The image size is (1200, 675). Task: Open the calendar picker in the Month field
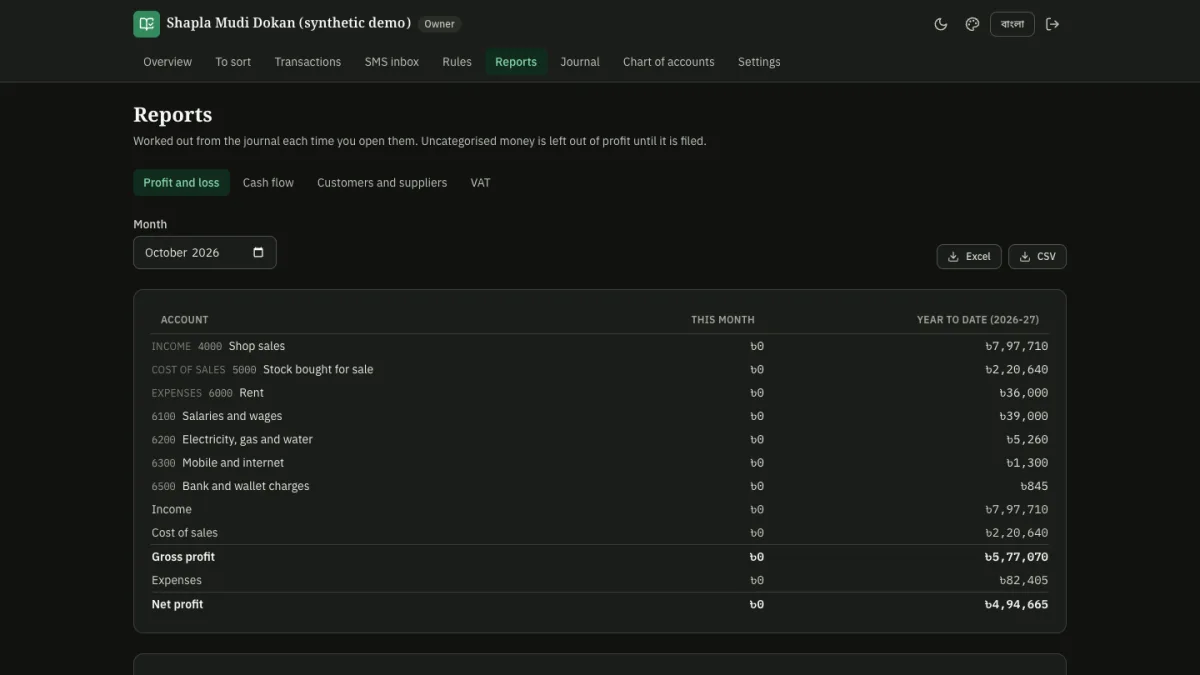[258, 252]
